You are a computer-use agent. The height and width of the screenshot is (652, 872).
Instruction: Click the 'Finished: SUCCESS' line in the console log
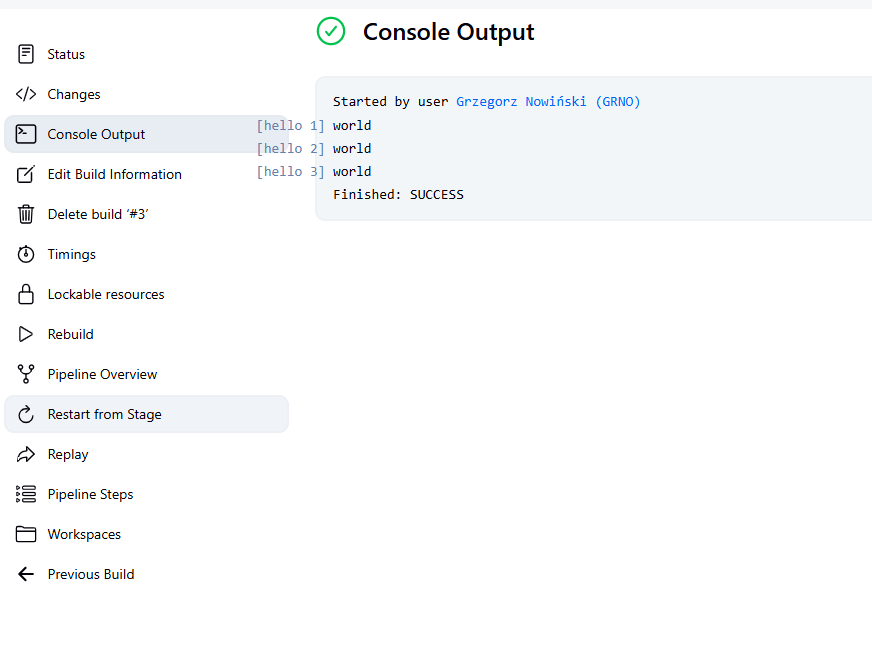(398, 194)
